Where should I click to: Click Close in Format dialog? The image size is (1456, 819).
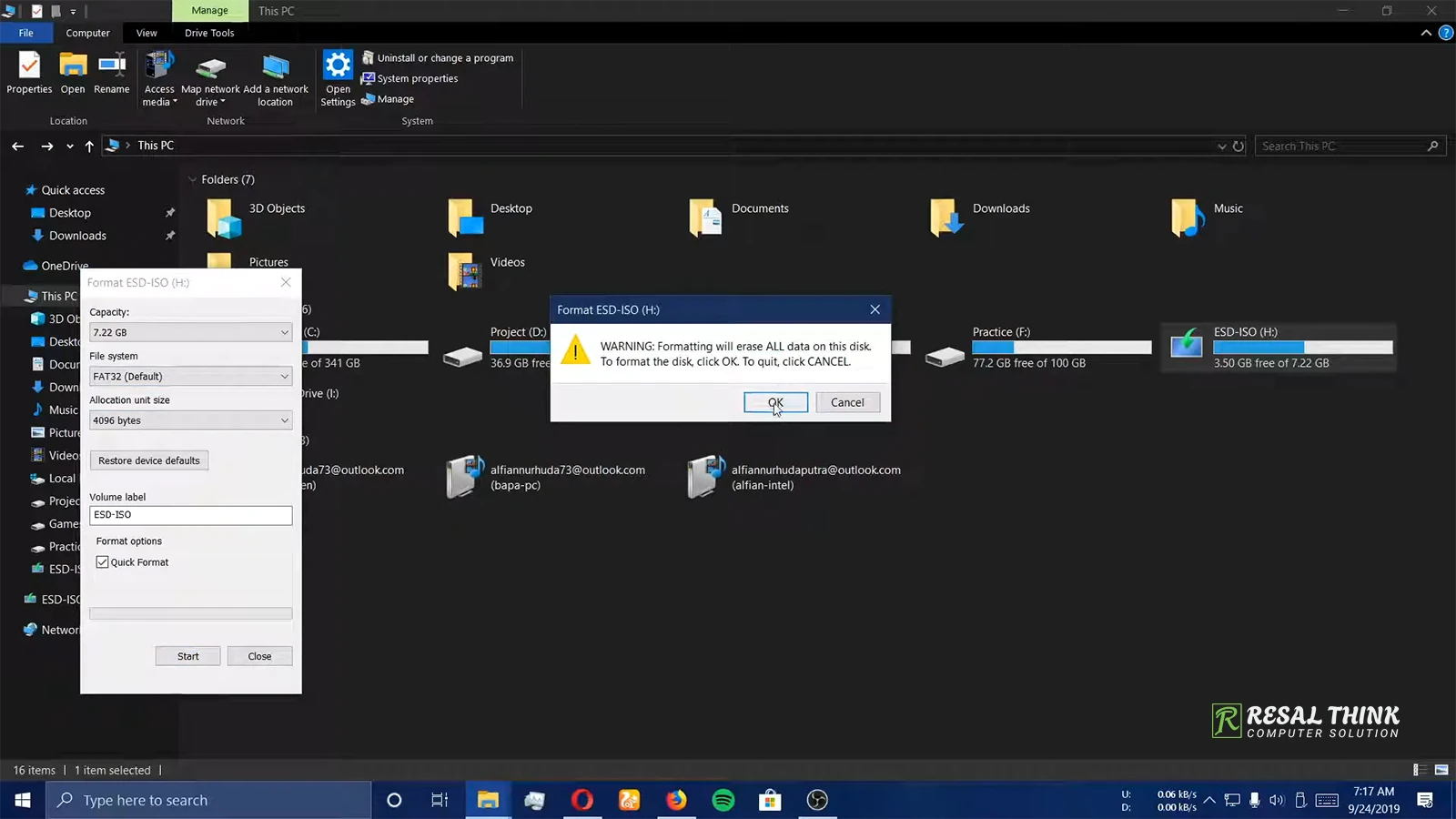(x=259, y=656)
